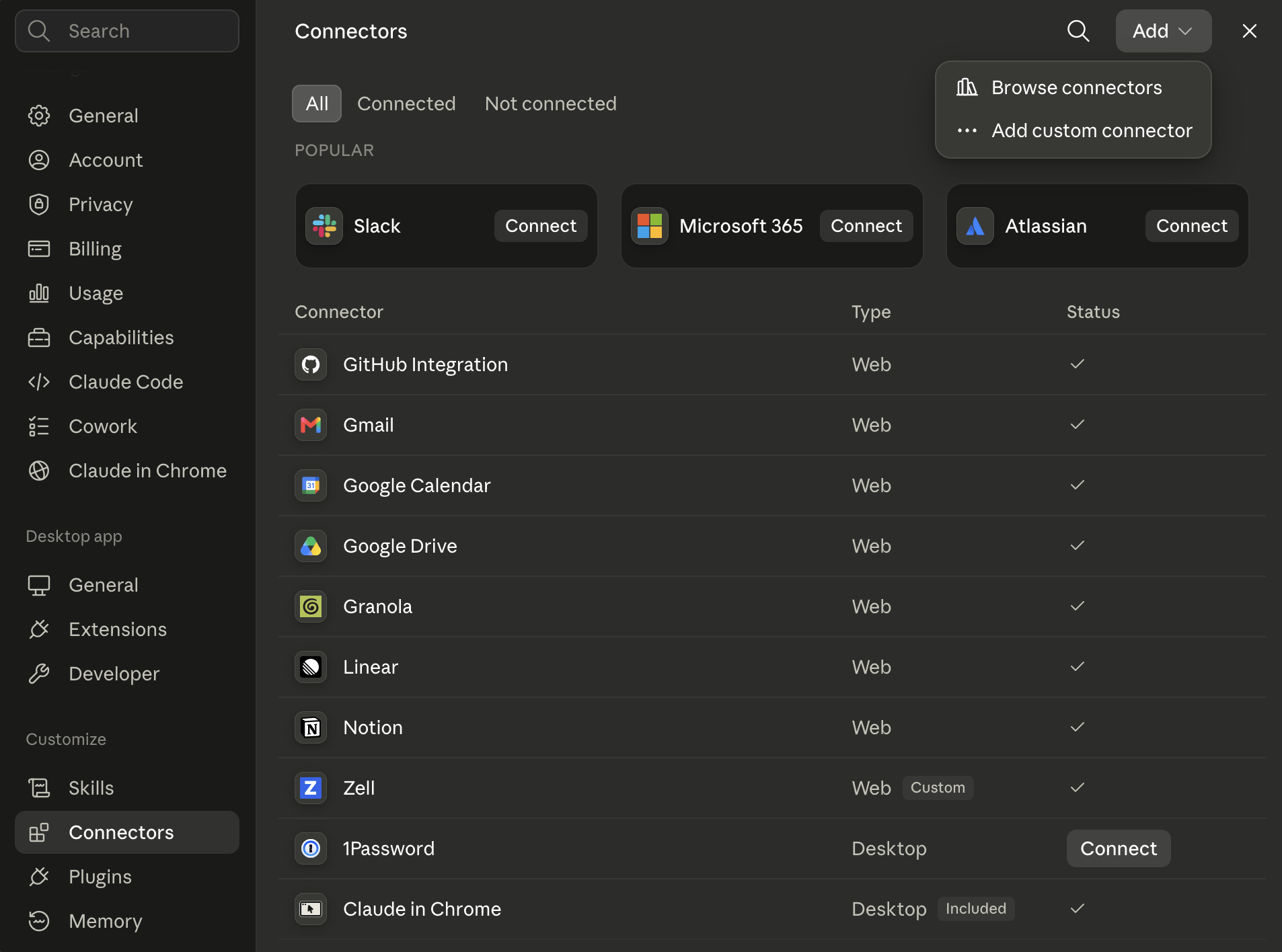Click the Atlassian logo icon
The height and width of the screenshot is (952, 1282).
[x=975, y=226]
